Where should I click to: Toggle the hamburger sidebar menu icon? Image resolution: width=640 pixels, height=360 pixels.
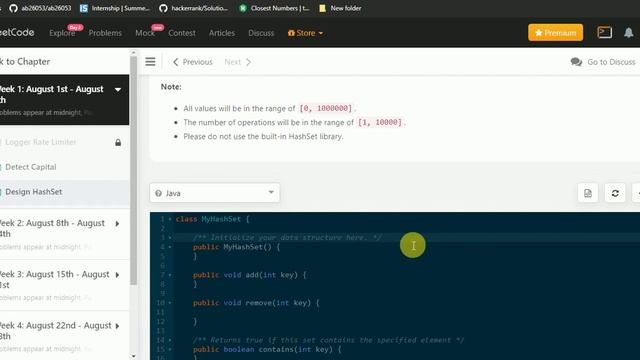[x=150, y=62]
